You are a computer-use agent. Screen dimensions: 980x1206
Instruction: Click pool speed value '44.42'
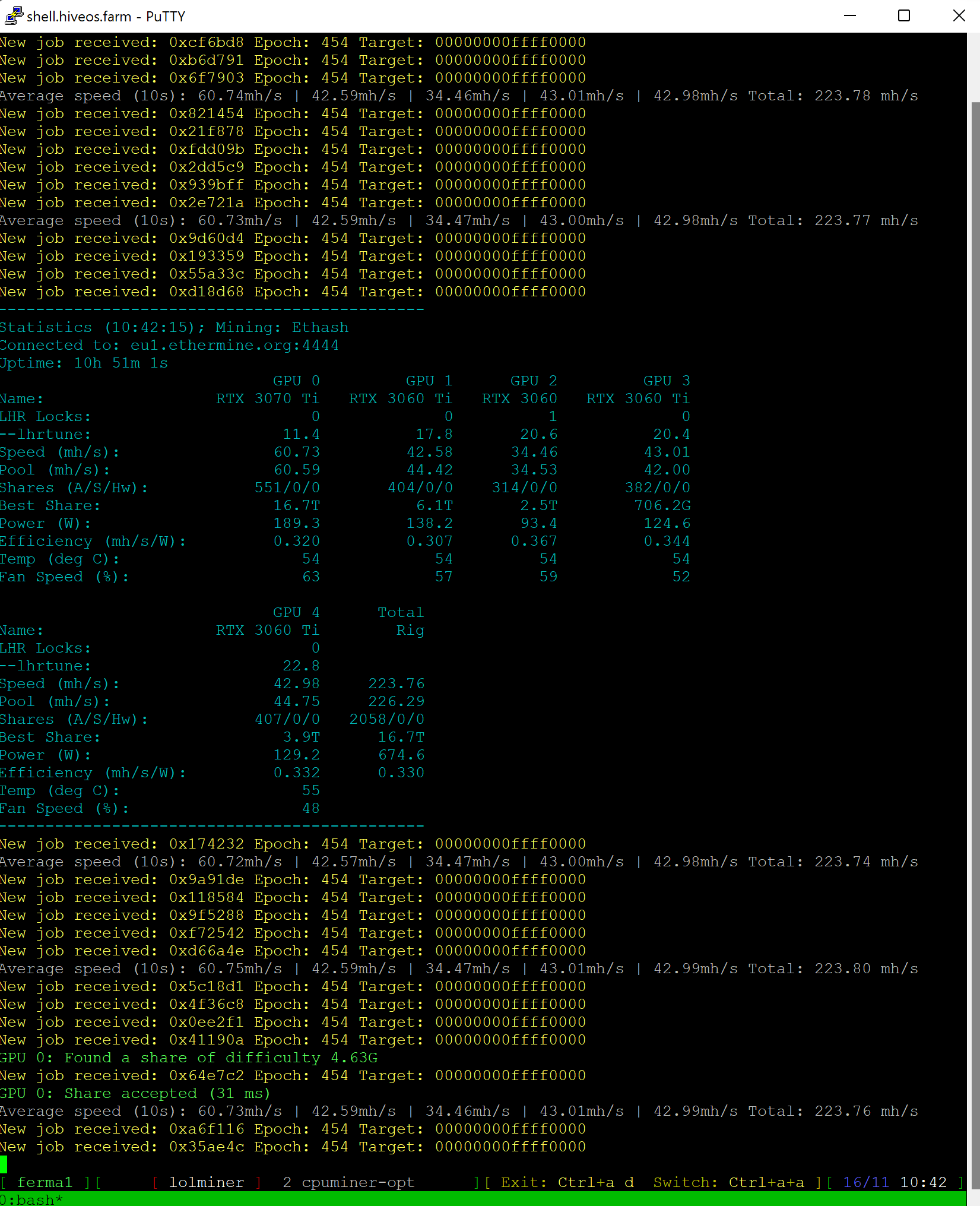[x=429, y=470]
